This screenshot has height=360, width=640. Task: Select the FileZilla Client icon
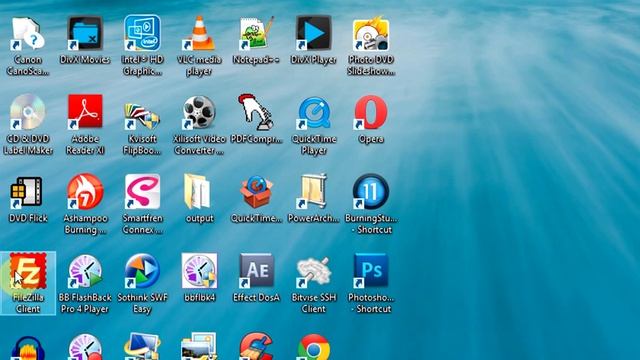click(28, 270)
